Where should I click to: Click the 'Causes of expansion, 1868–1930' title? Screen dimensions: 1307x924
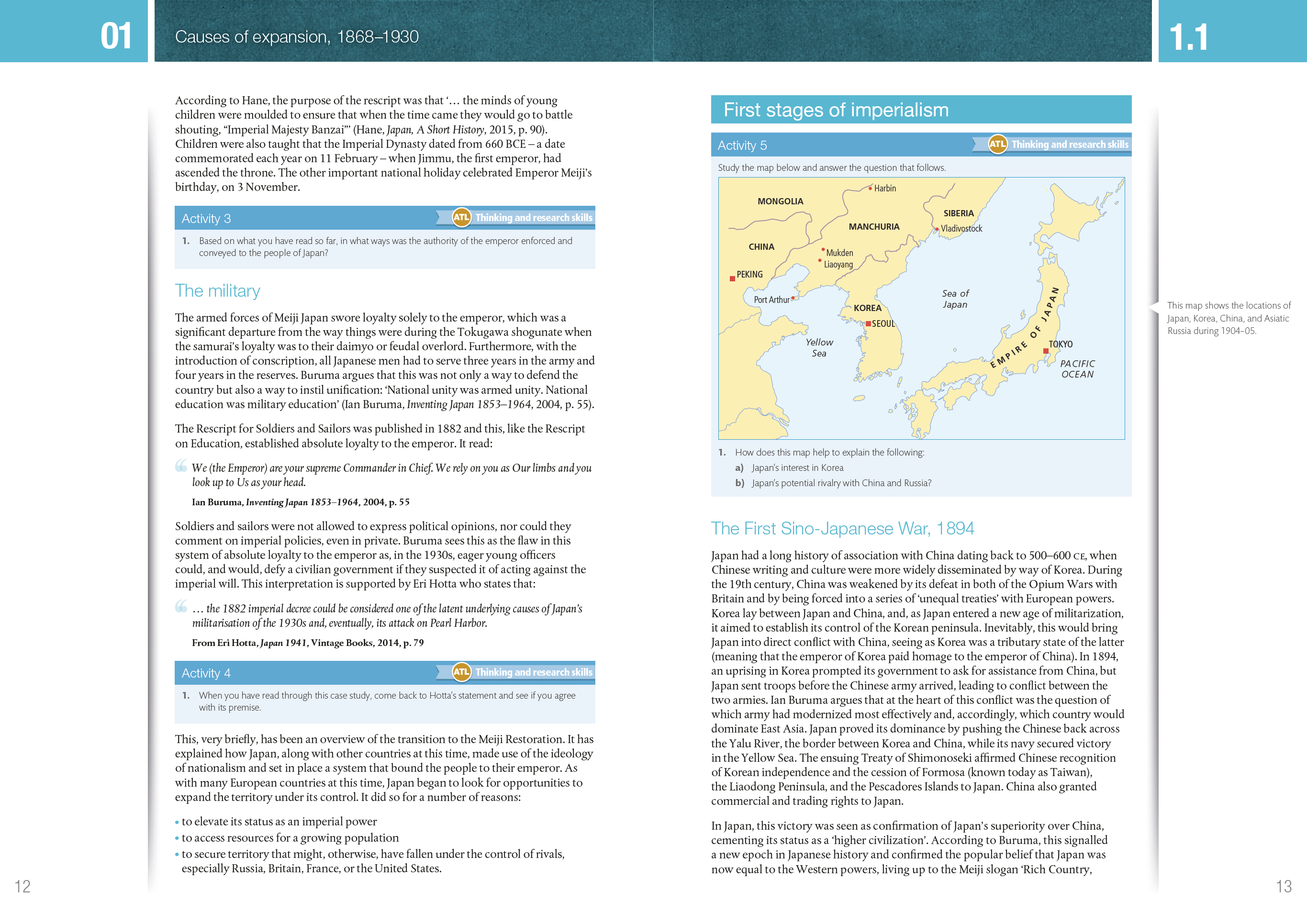(297, 37)
